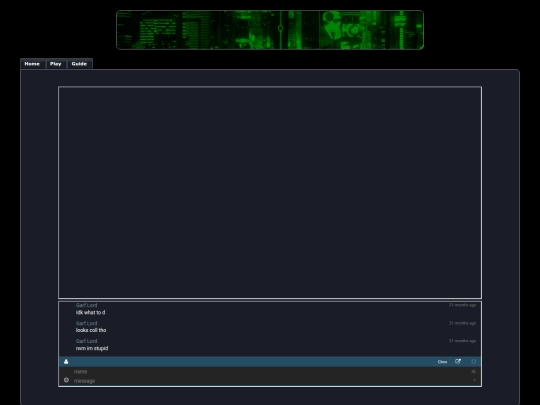The image size is (540, 405).
Task: Click the message "idk what to d"
Action: click(x=91, y=312)
